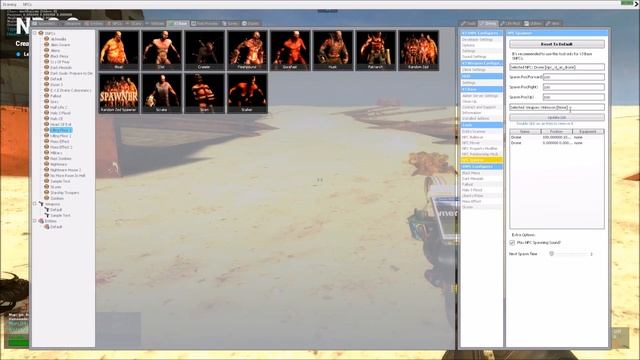
Task: Switch to the Saves tab
Action: (231, 24)
